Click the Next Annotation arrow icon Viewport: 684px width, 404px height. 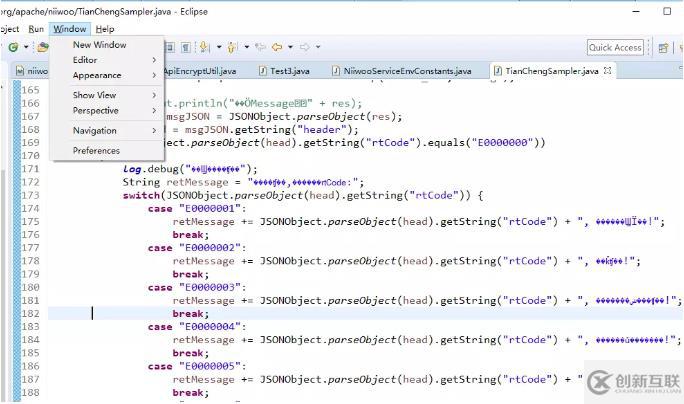(x=205, y=47)
